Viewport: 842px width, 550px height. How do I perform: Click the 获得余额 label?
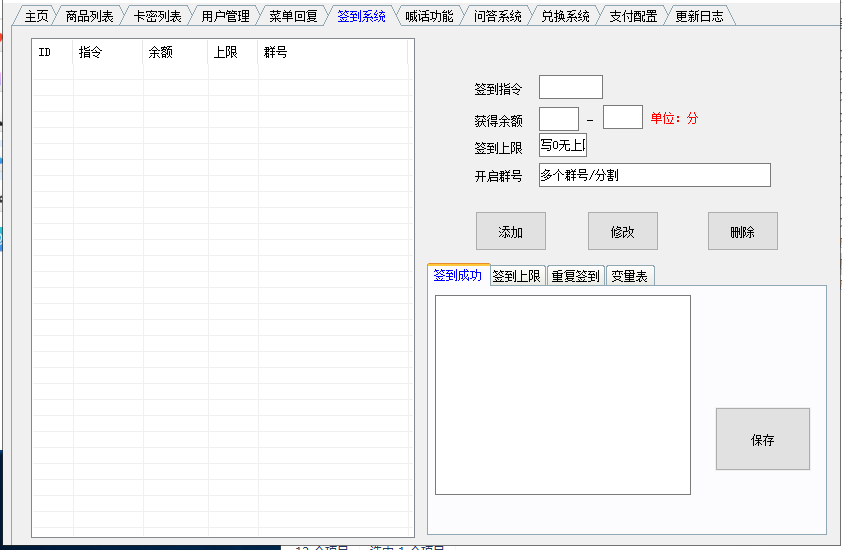(x=498, y=121)
